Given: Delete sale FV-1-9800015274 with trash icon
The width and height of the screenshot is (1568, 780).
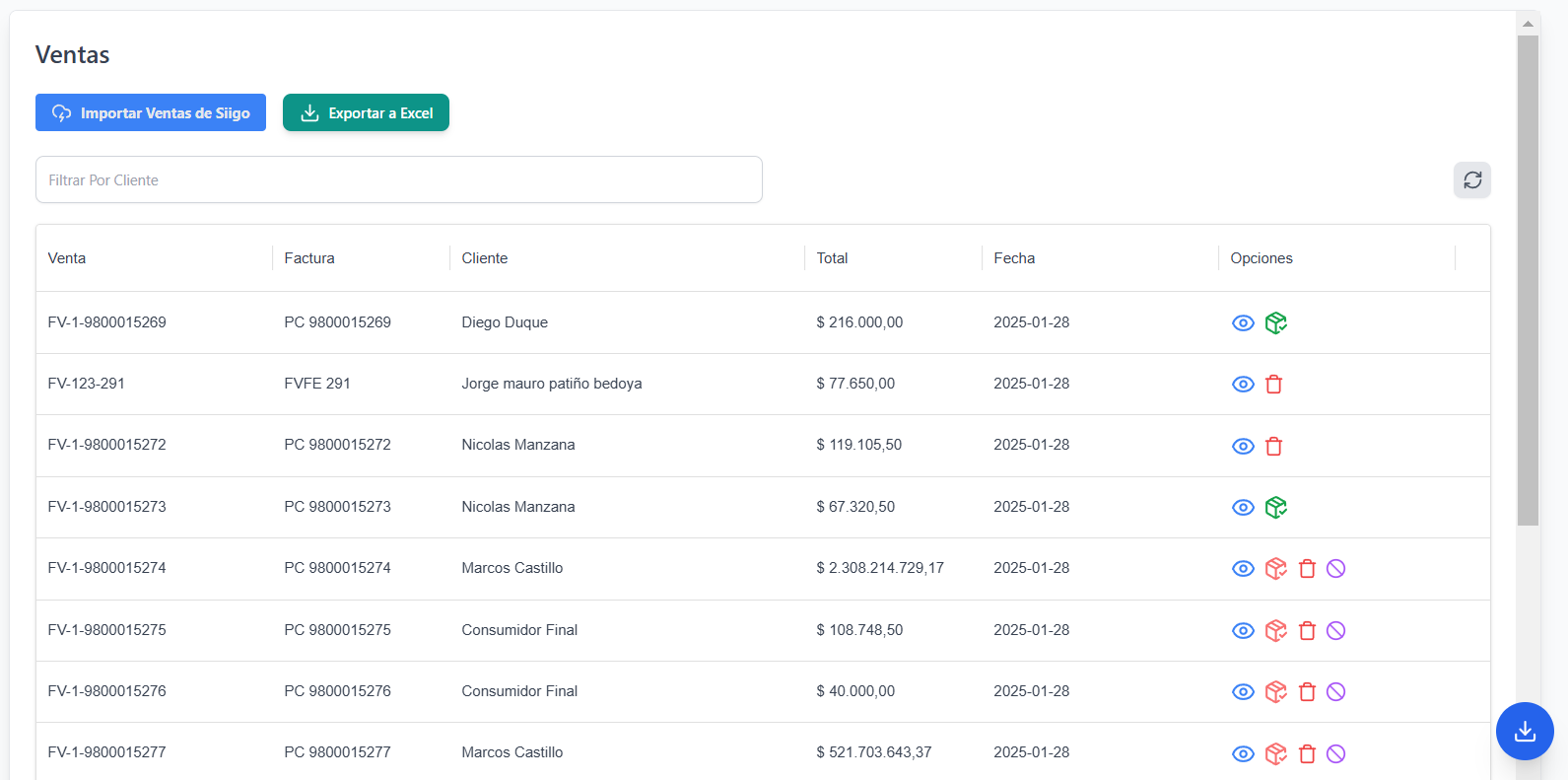Looking at the screenshot, I should coord(1307,569).
